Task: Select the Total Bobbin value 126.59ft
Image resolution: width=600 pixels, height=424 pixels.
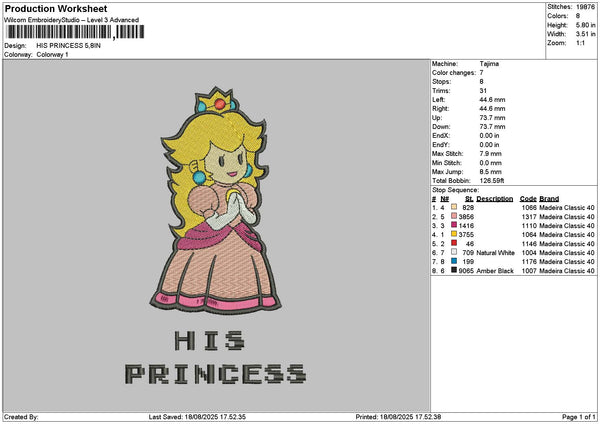Action: tap(492, 181)
